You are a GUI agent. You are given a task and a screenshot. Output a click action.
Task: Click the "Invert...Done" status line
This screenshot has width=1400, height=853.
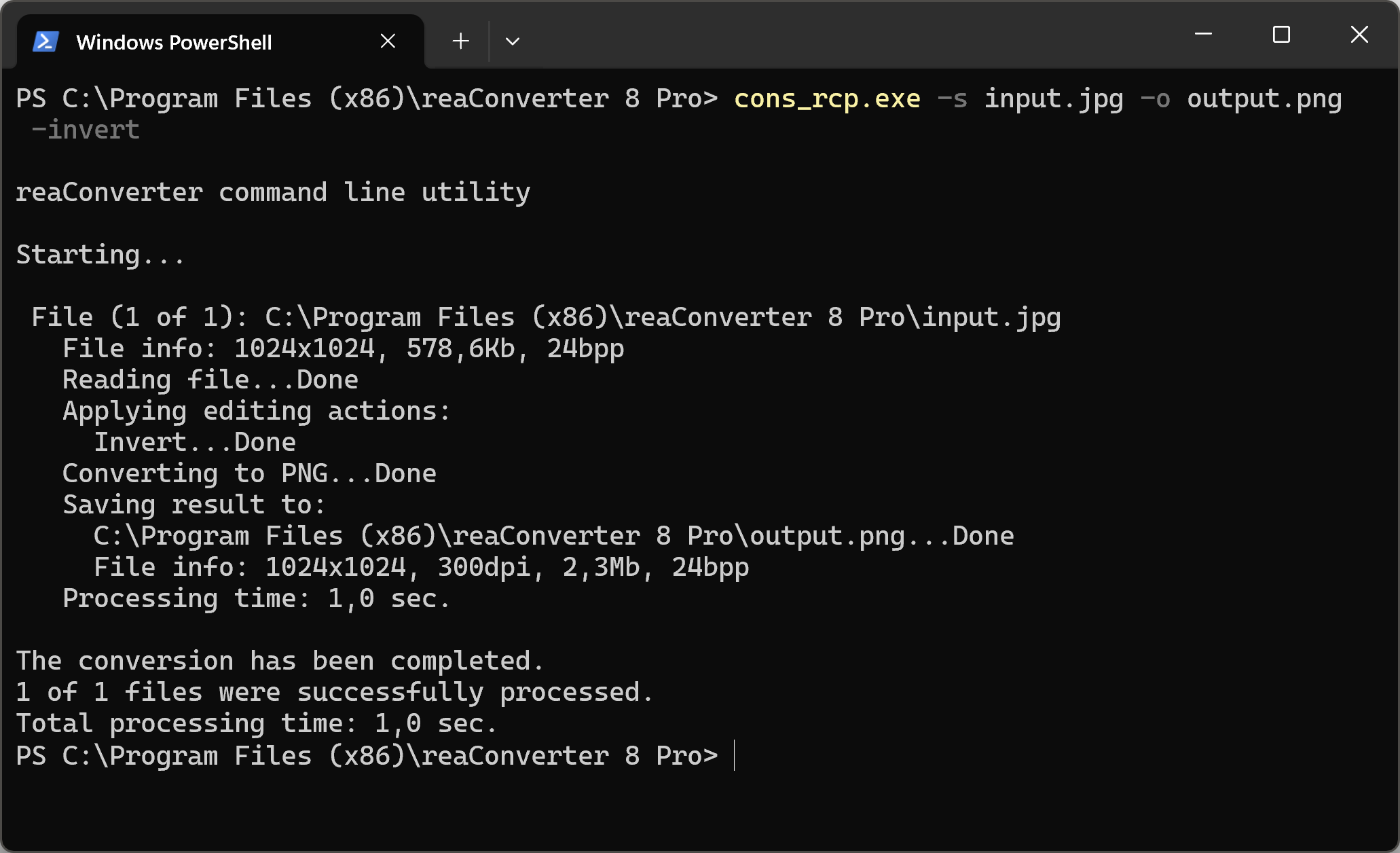click(195, 442)
